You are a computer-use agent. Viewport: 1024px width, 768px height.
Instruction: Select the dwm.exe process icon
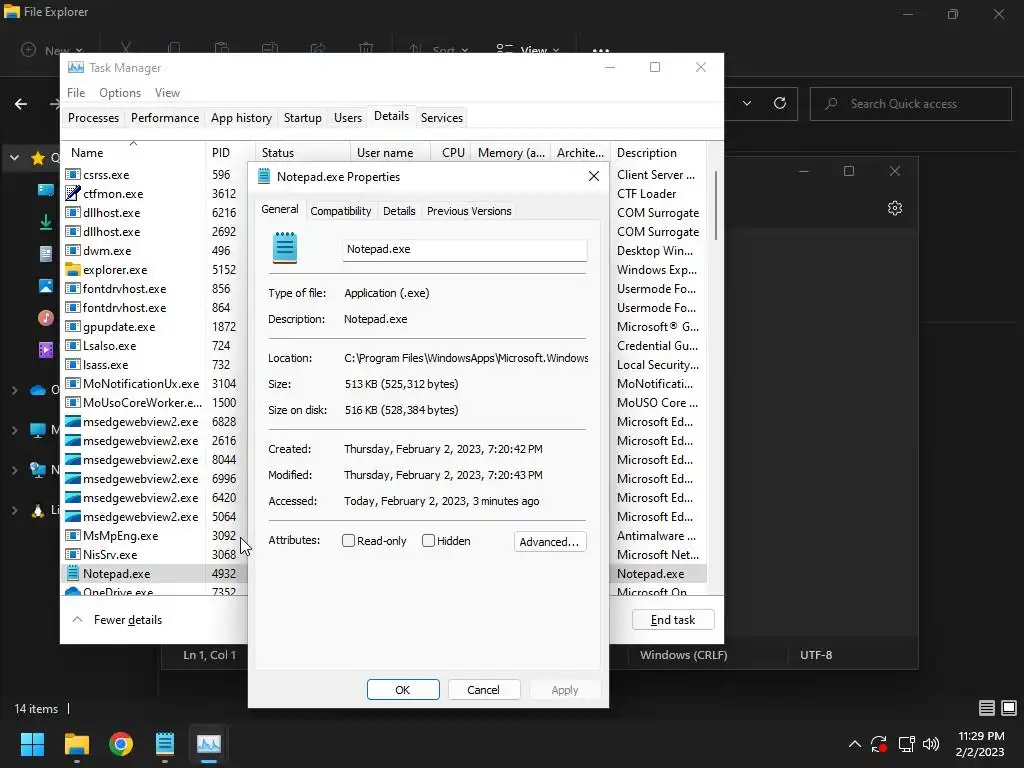(72, 250)
